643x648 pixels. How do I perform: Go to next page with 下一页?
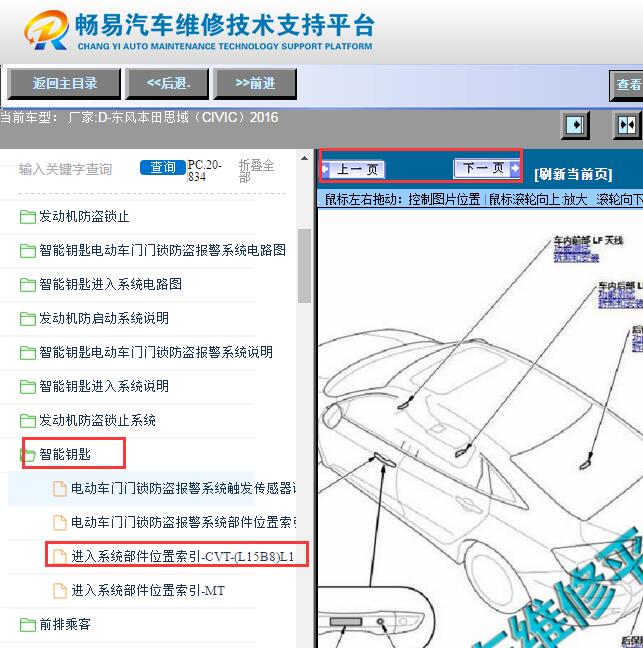point(486,168)
